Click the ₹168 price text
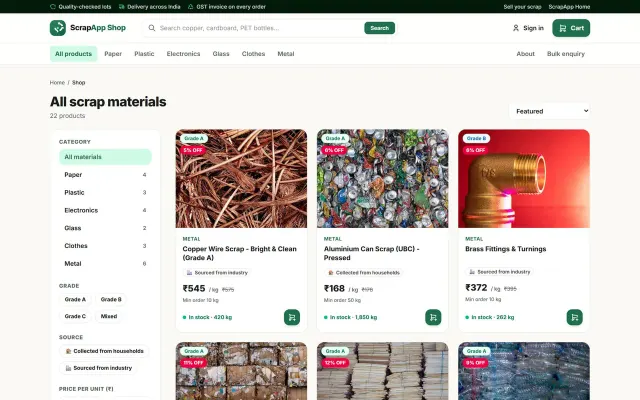Viewport: 640px width, 400px height. pyautogui.click(x=334, y=289)
